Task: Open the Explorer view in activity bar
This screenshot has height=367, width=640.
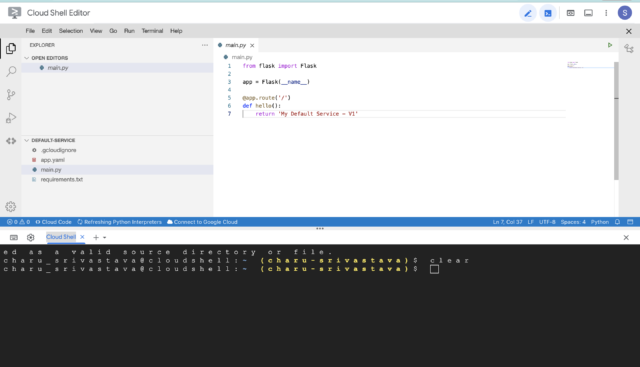Action: [x=11, y=49]
